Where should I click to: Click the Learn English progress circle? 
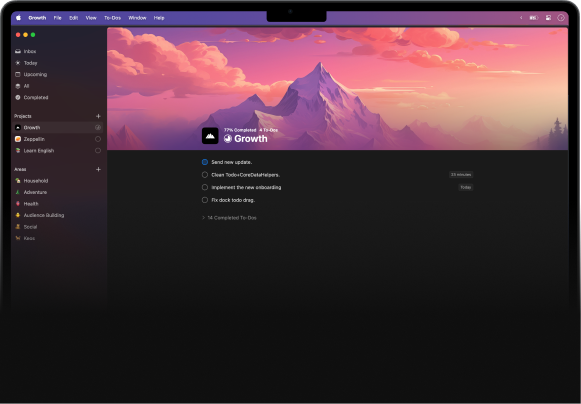point(98,150)
